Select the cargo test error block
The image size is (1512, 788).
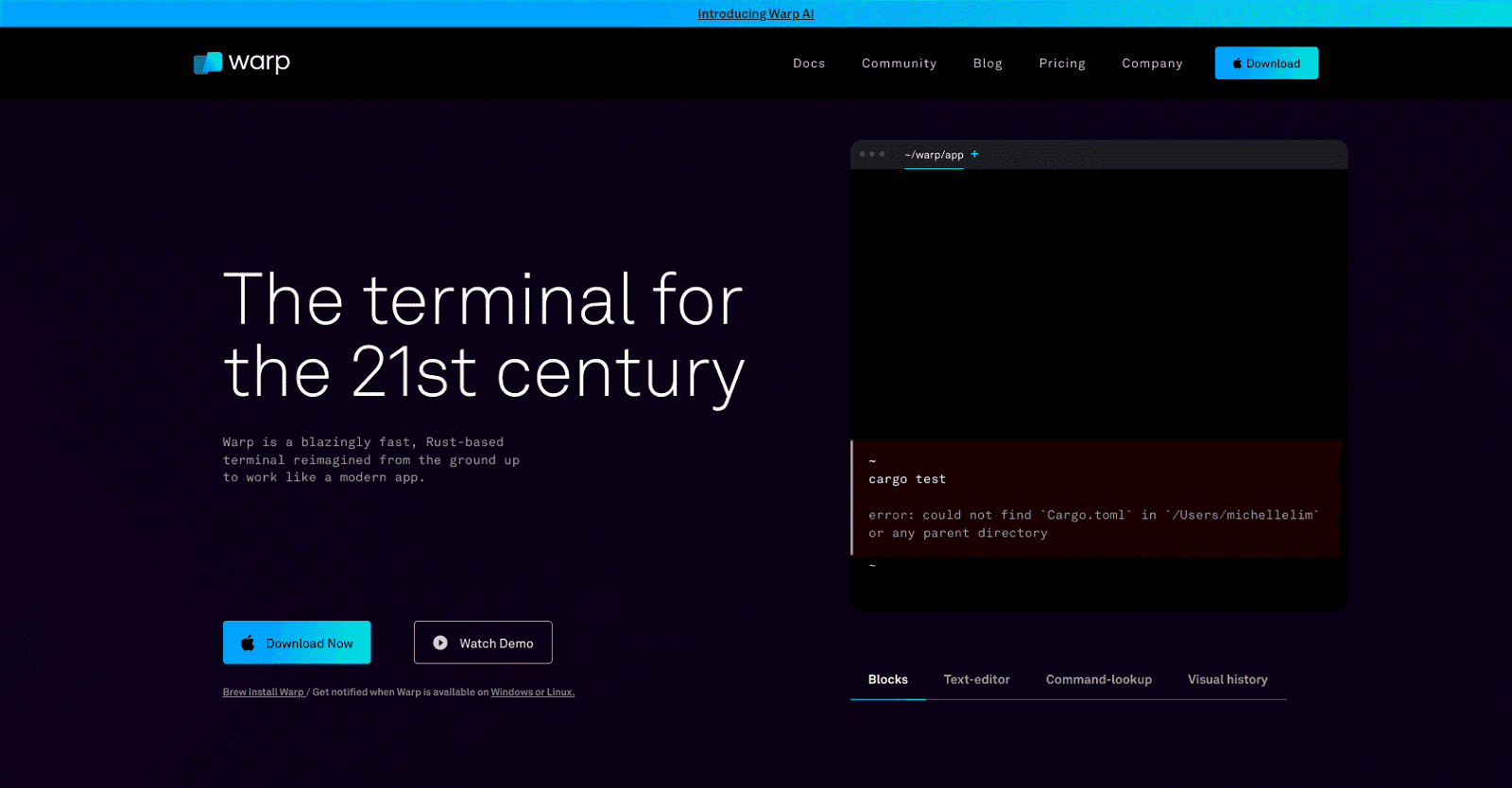pyautogui.click(x=1095, y=498)
